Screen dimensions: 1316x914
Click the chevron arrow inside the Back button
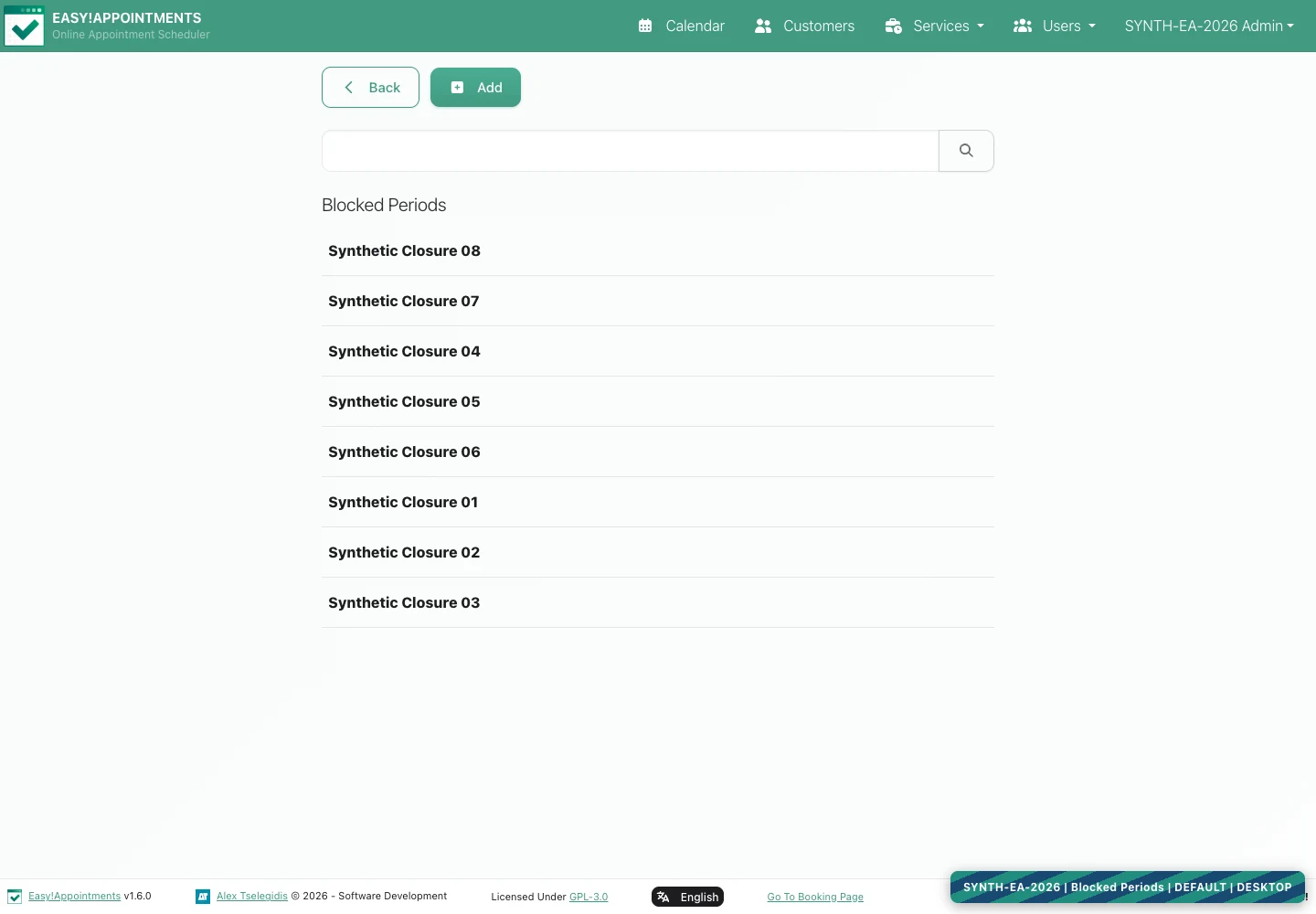click(x=348, y=87)
